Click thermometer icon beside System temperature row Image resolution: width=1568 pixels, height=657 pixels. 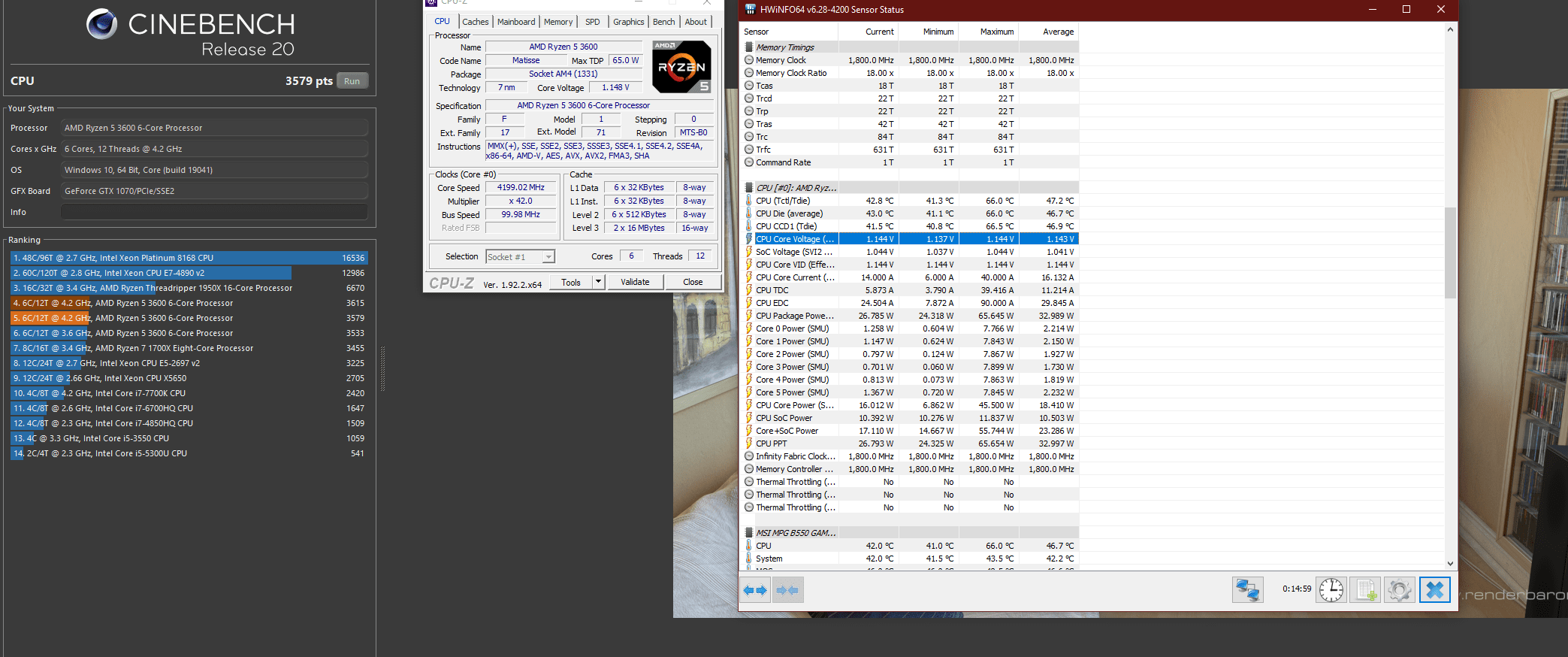tap(749, 559)
